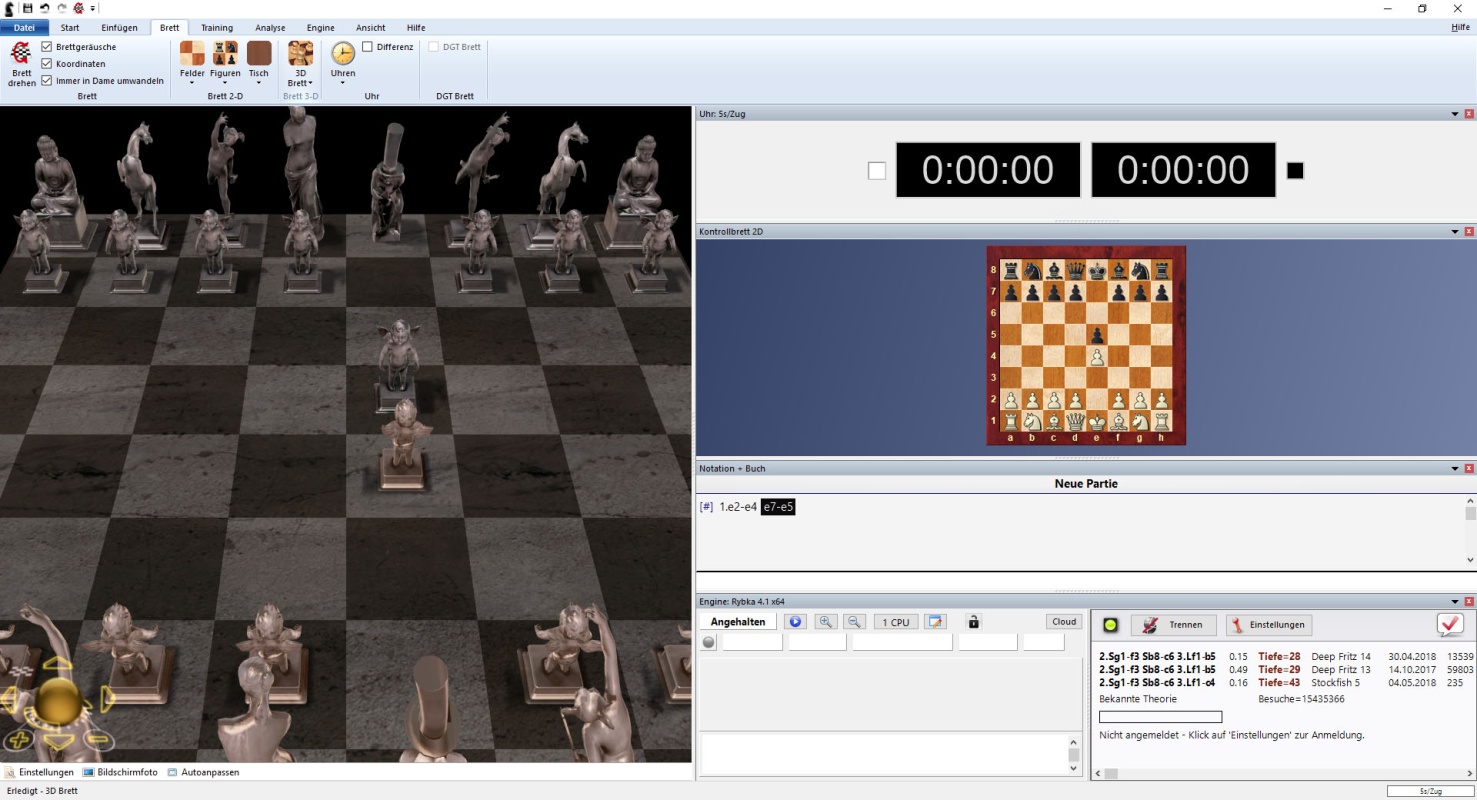Open the 3D Brett dropdown
This screenshot has height=800, width=1477.
point(300,64)
